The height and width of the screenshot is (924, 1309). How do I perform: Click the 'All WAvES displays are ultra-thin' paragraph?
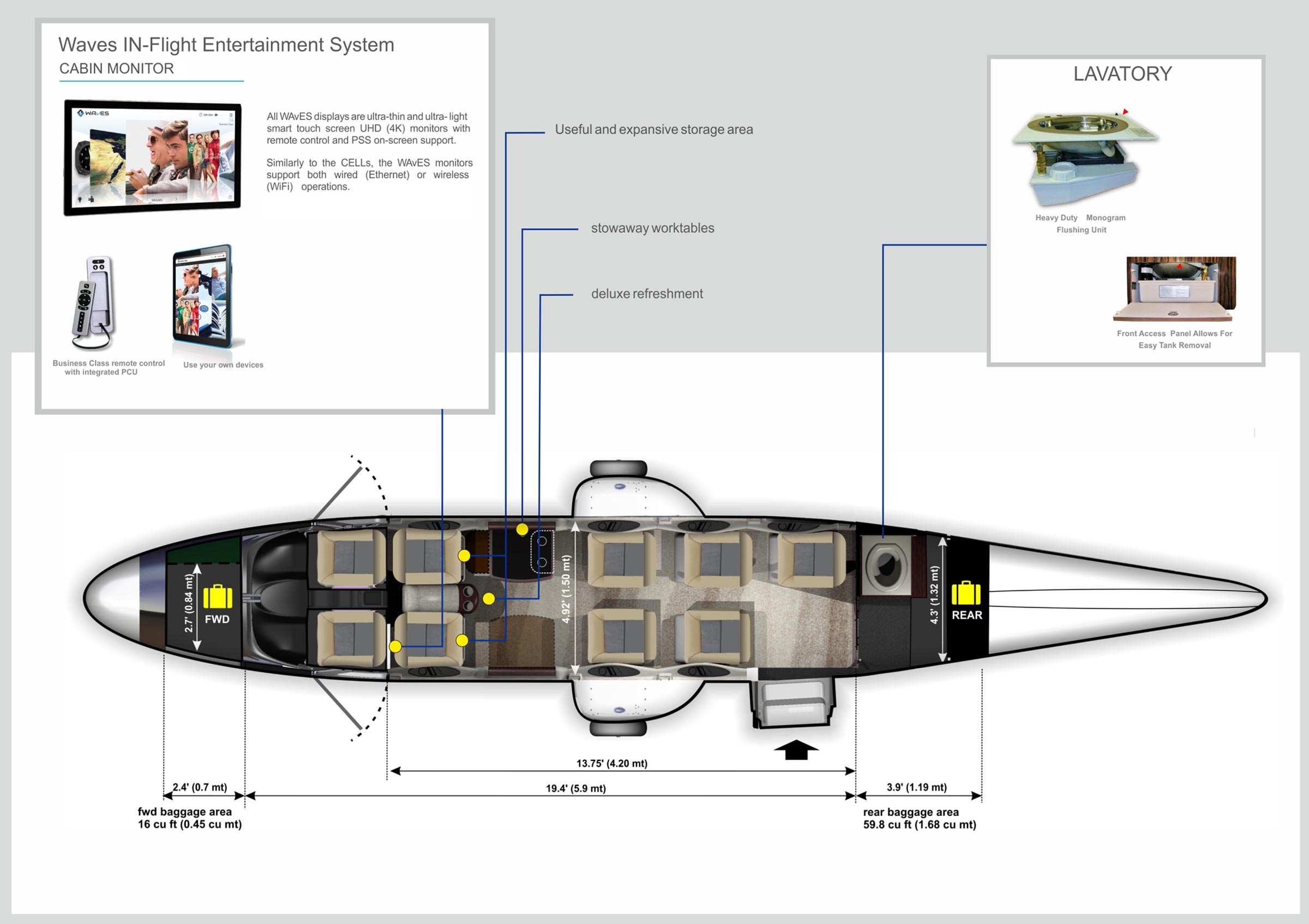pos(368,128)
